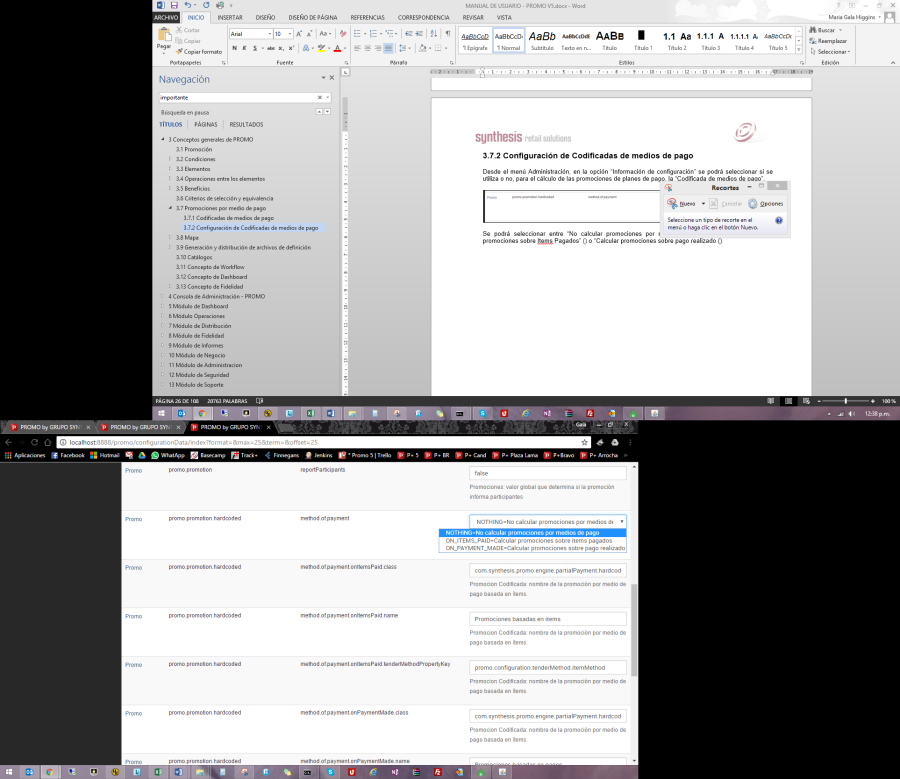Undo last action in Word

coord(188,5)
